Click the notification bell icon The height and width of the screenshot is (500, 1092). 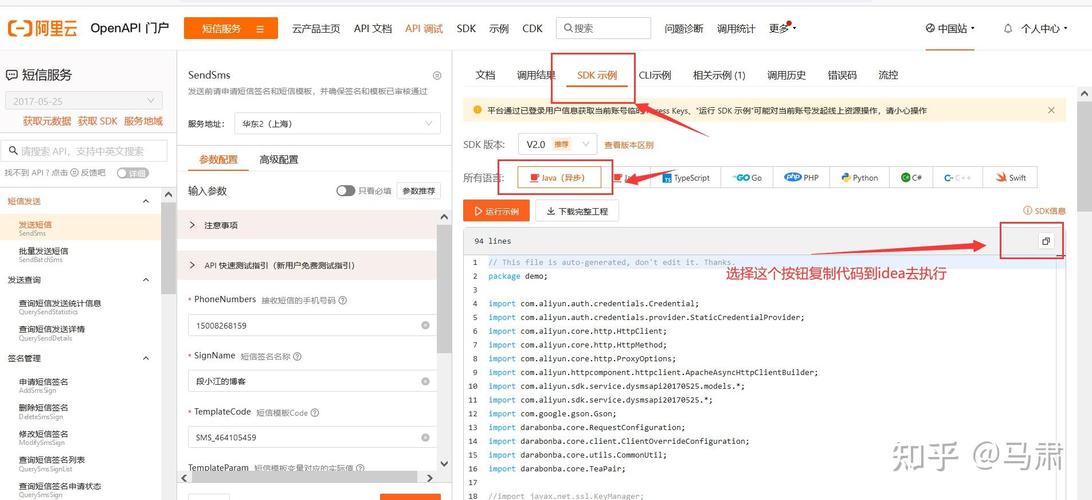click(1007, 29)
